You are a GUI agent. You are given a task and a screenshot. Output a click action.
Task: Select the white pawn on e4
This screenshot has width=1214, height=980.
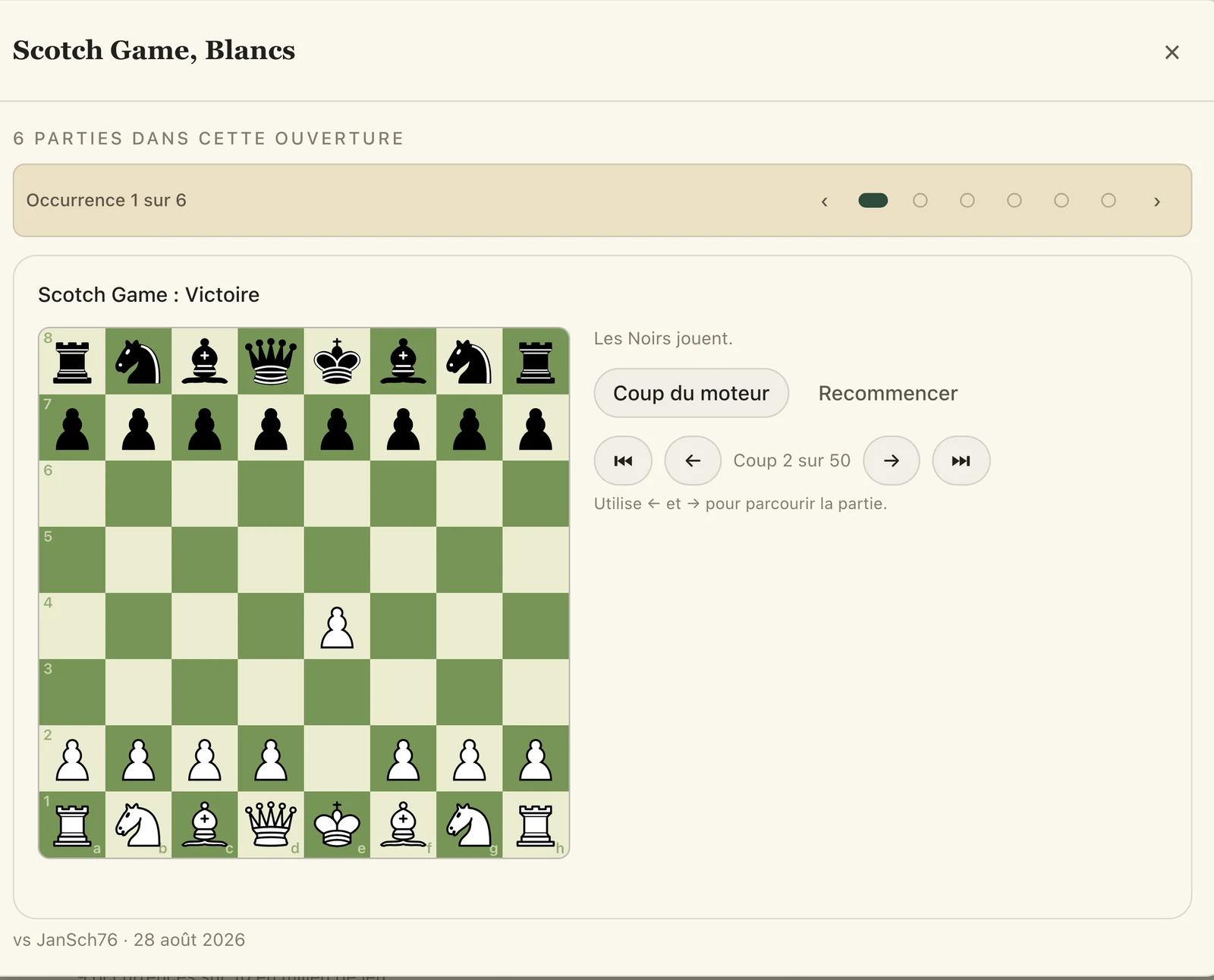(337, 627)
